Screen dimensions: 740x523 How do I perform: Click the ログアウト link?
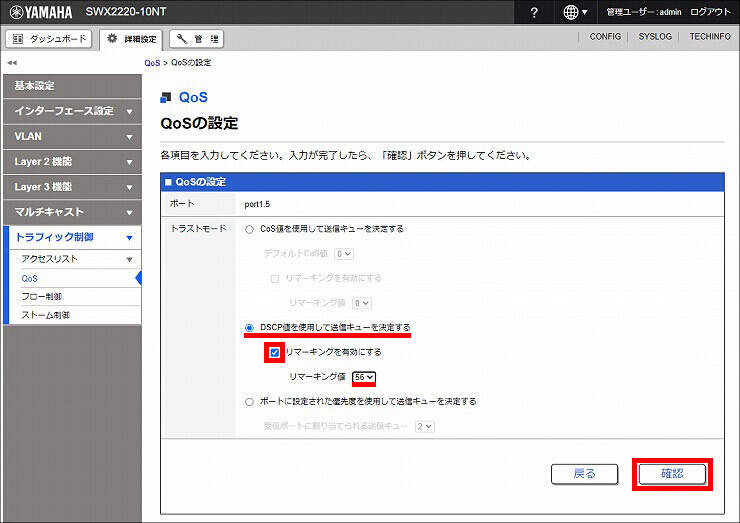coord(710,12)
